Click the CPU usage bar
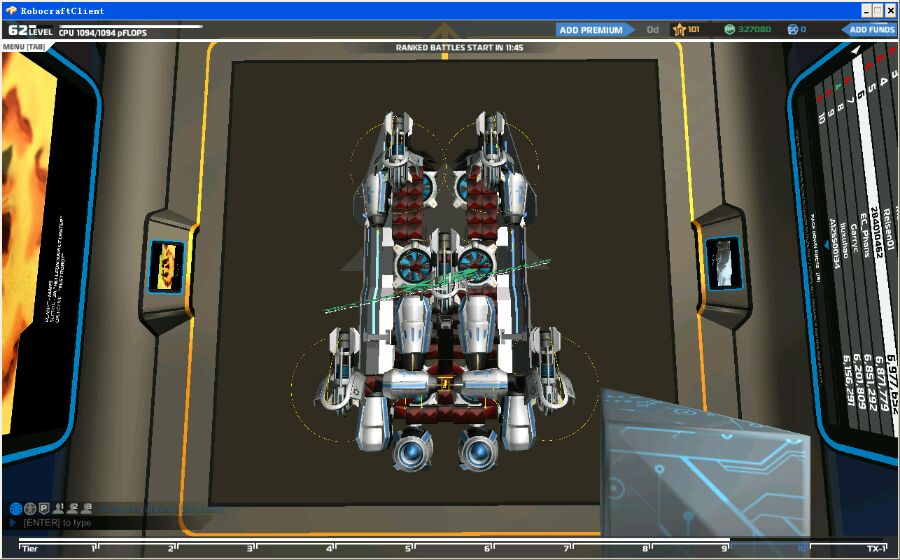Image resolution: width=900 pixels, height=560 pixels. coord(130,26)
